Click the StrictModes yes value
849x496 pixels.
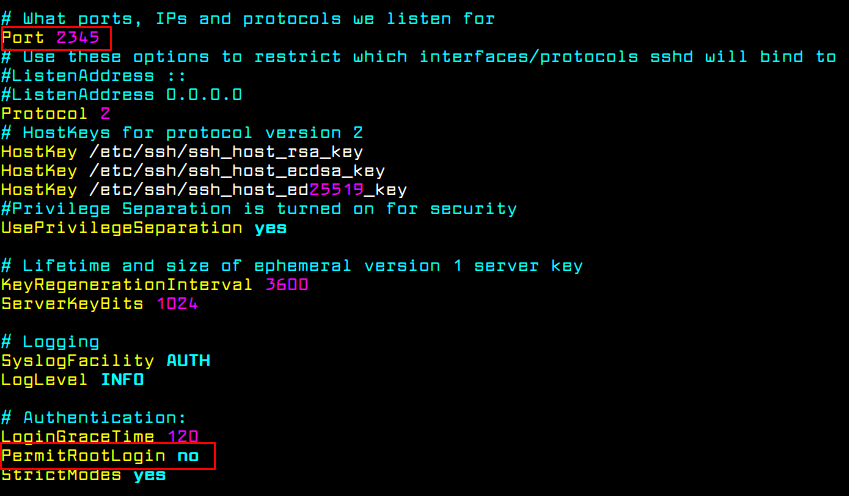[149, 475]
